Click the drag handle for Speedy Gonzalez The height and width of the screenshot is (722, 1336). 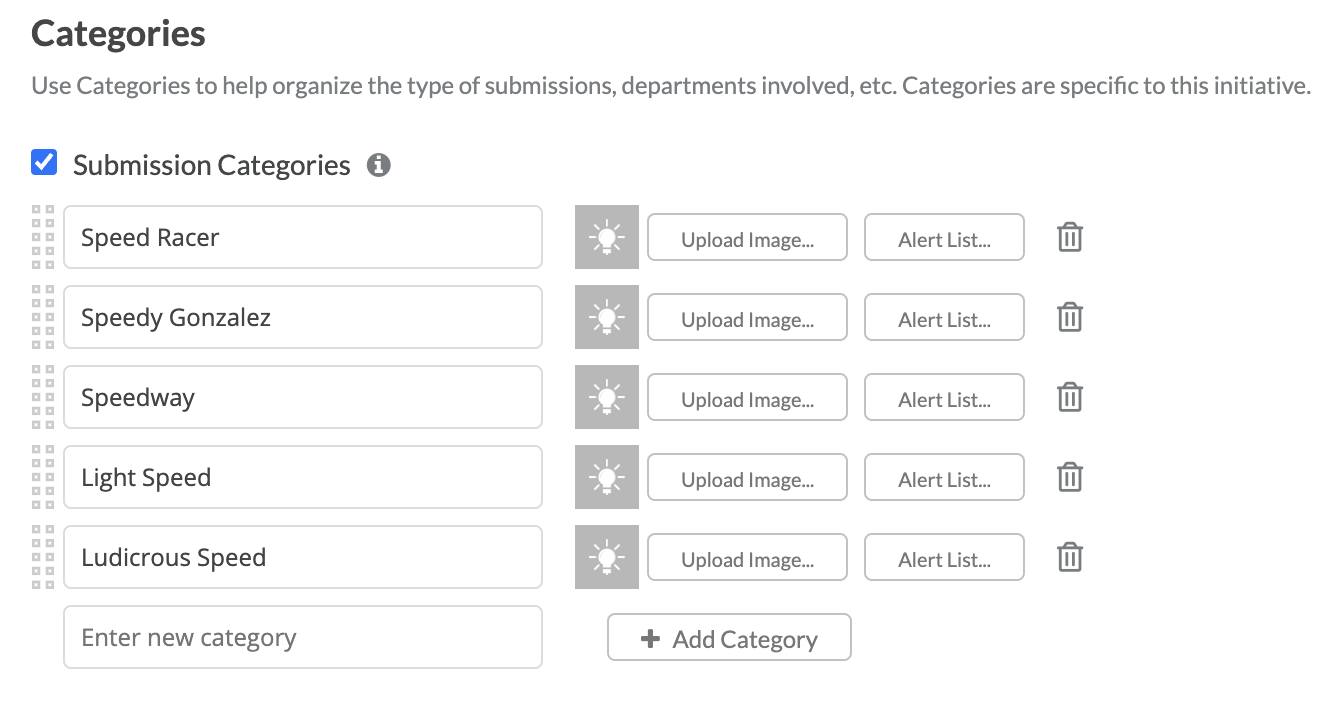43,317
